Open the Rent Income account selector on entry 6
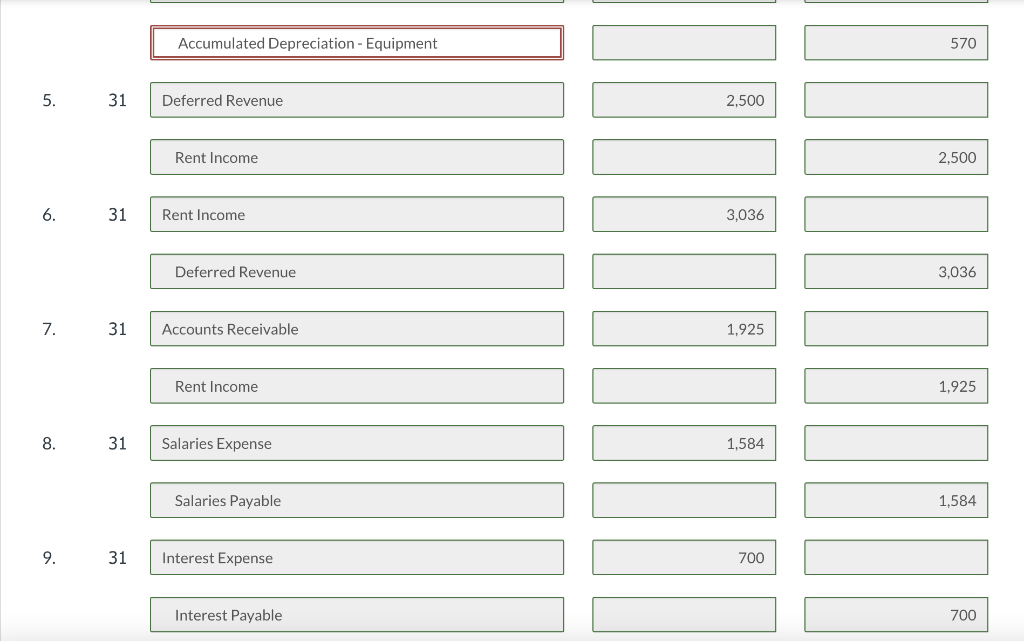Viewport: 1024px width, 641px height. coord(356,214)
